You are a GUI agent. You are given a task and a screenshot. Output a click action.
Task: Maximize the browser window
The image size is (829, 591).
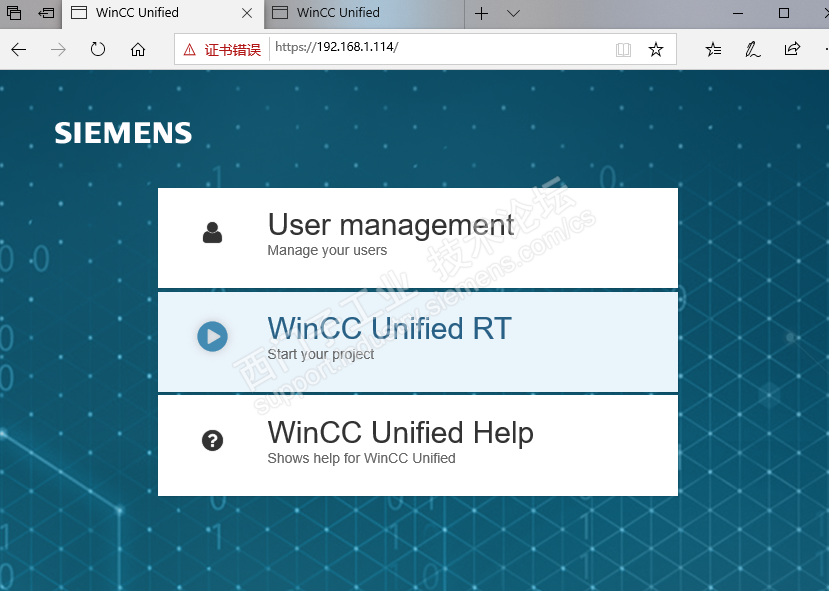(784, 13)
